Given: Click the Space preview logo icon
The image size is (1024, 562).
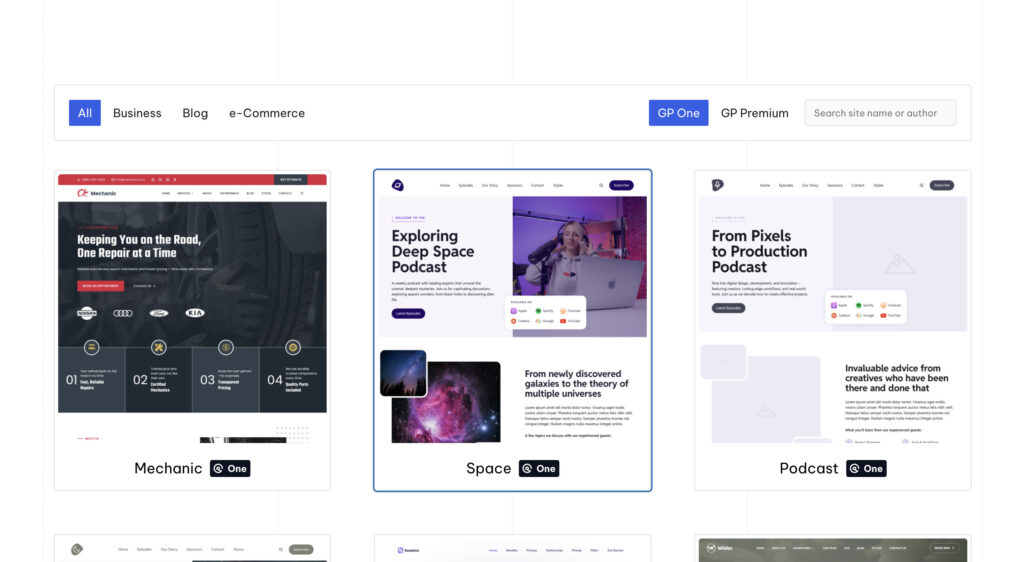Looking at the screenshot, I should 397,185.
